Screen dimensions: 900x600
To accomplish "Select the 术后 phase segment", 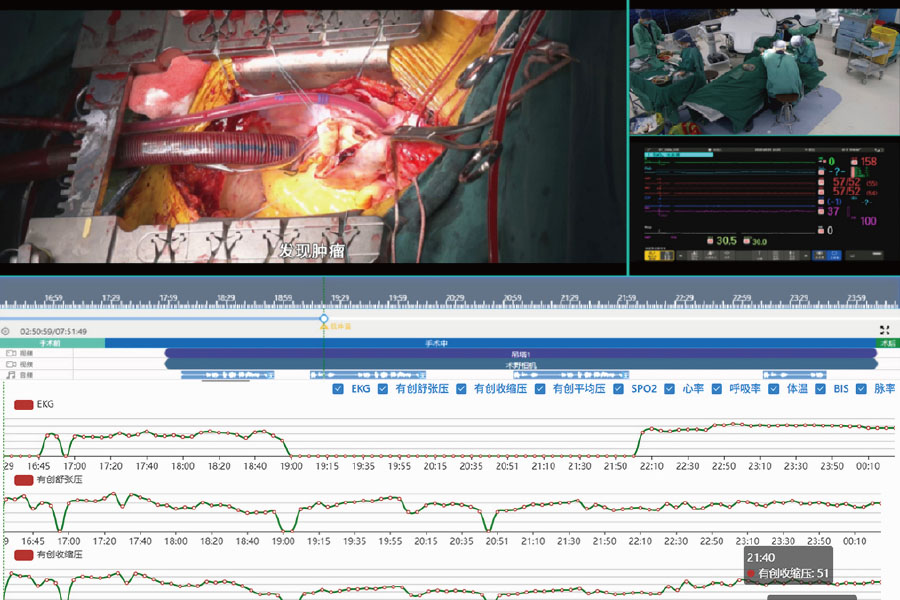I will (888, 343).
